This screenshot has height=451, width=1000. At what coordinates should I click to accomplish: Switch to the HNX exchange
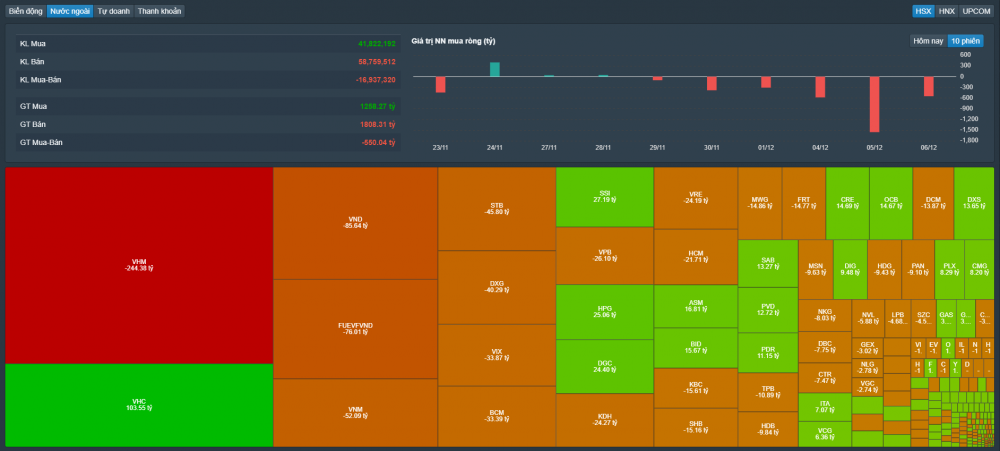coord(946,11)
